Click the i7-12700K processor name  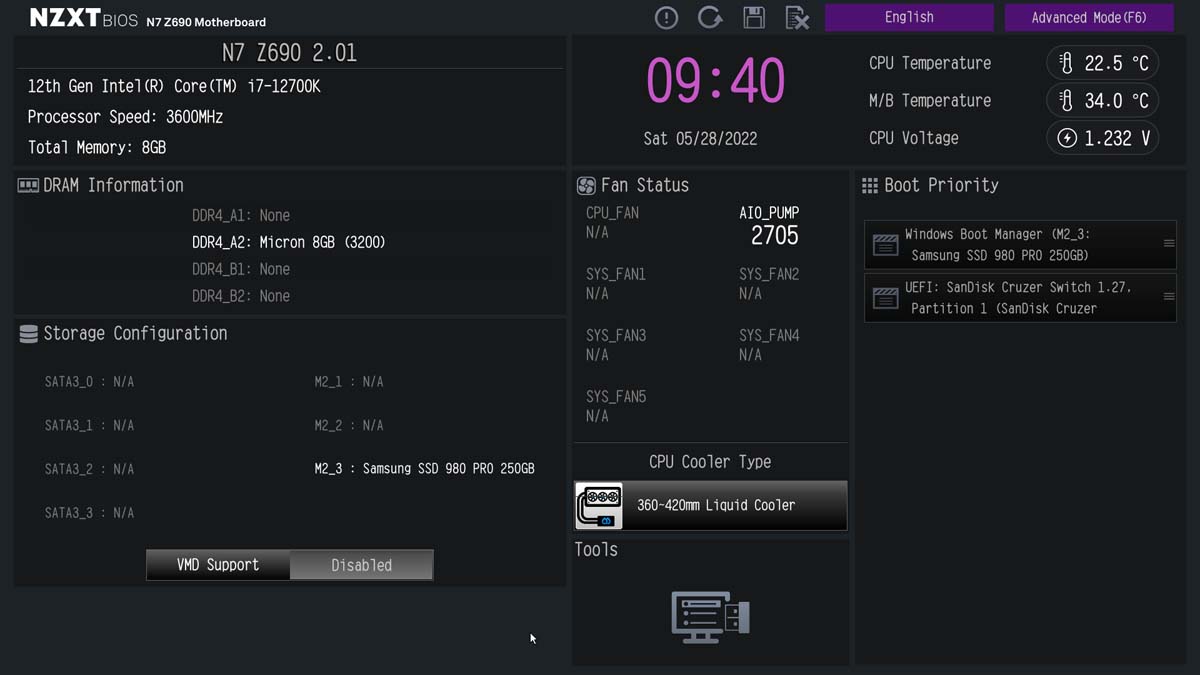284,87
